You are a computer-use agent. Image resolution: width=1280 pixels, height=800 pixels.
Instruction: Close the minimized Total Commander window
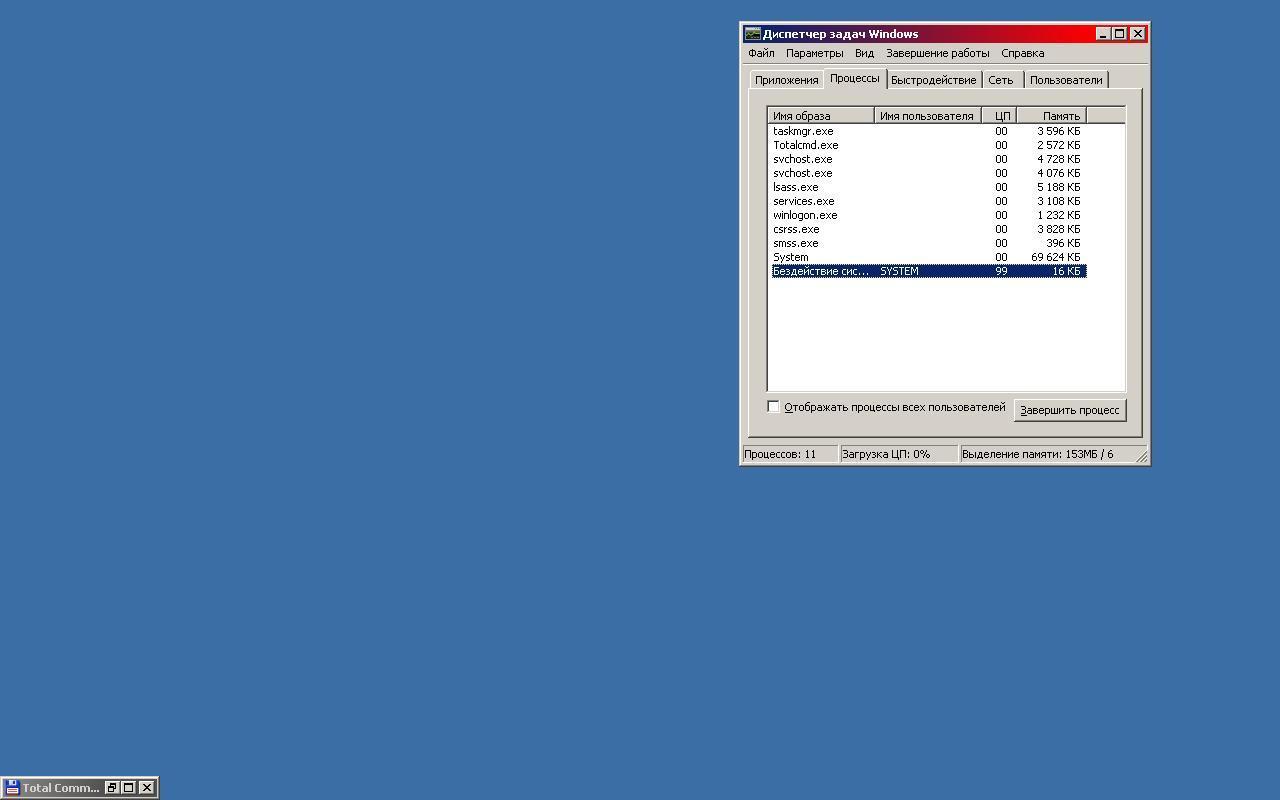[x=147, y=788]
